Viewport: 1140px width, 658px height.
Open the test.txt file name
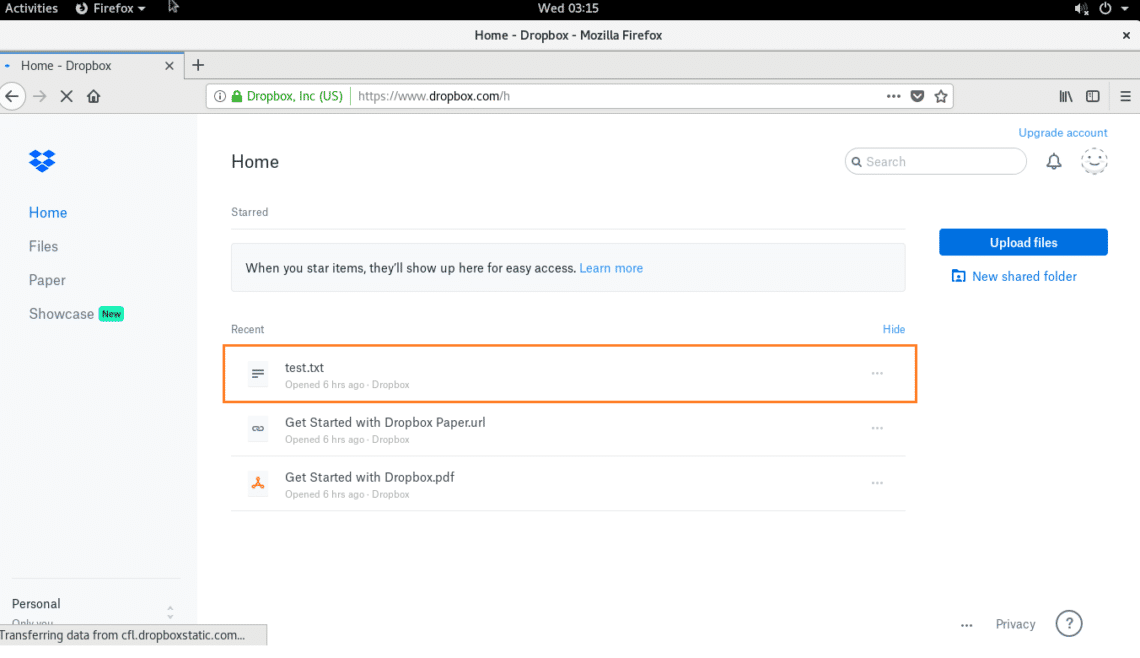click(304, 368)
